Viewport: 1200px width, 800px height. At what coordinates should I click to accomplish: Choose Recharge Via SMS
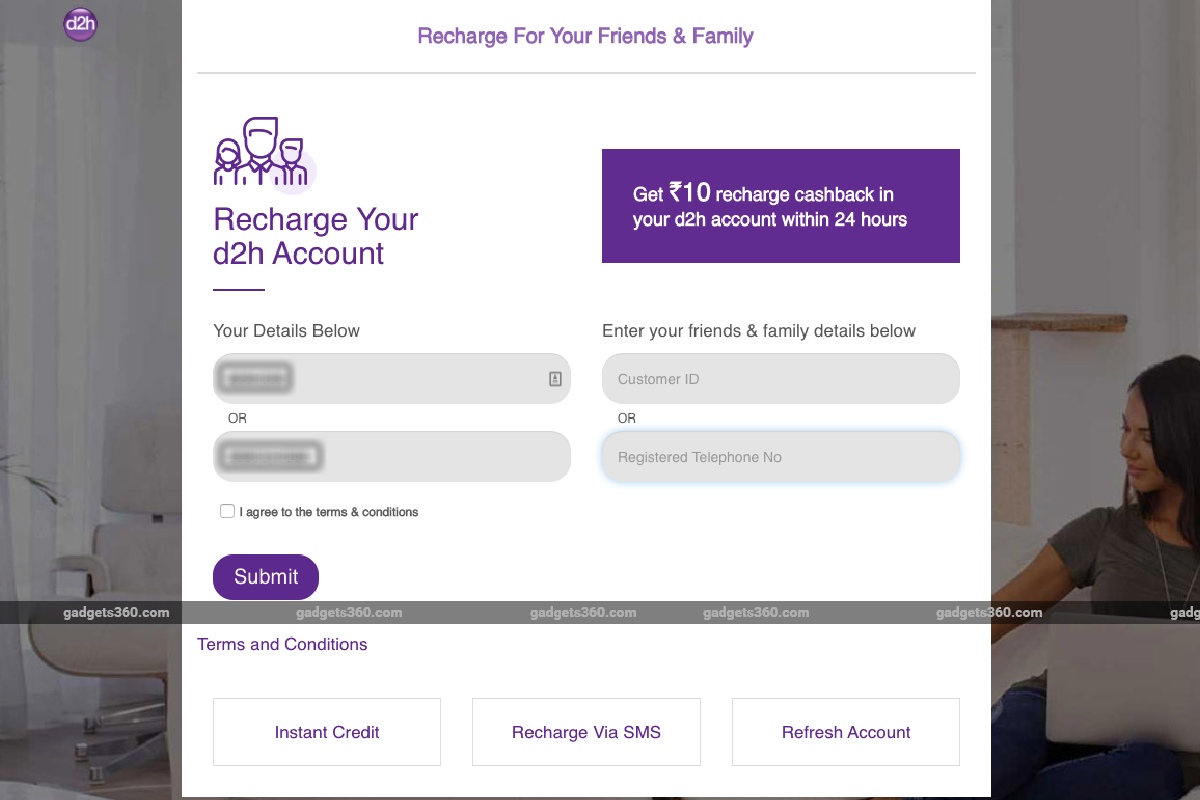(586, 732)
